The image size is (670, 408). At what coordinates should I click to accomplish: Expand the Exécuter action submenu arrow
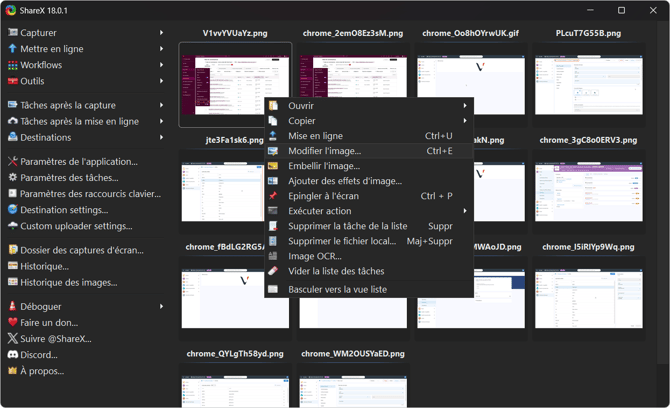pos(465,211)
